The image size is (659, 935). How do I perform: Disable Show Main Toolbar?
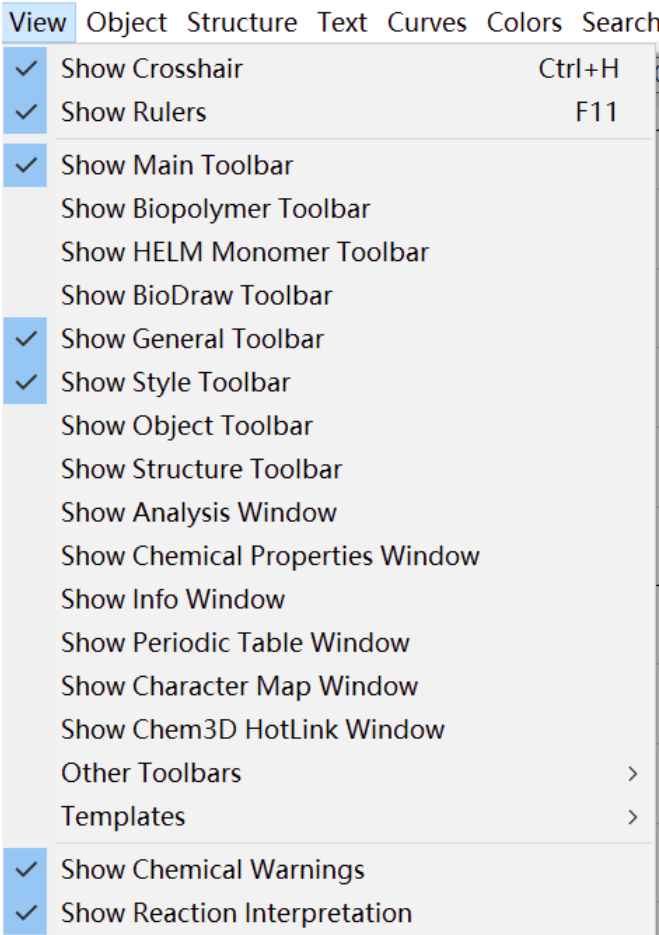point(327,165)
